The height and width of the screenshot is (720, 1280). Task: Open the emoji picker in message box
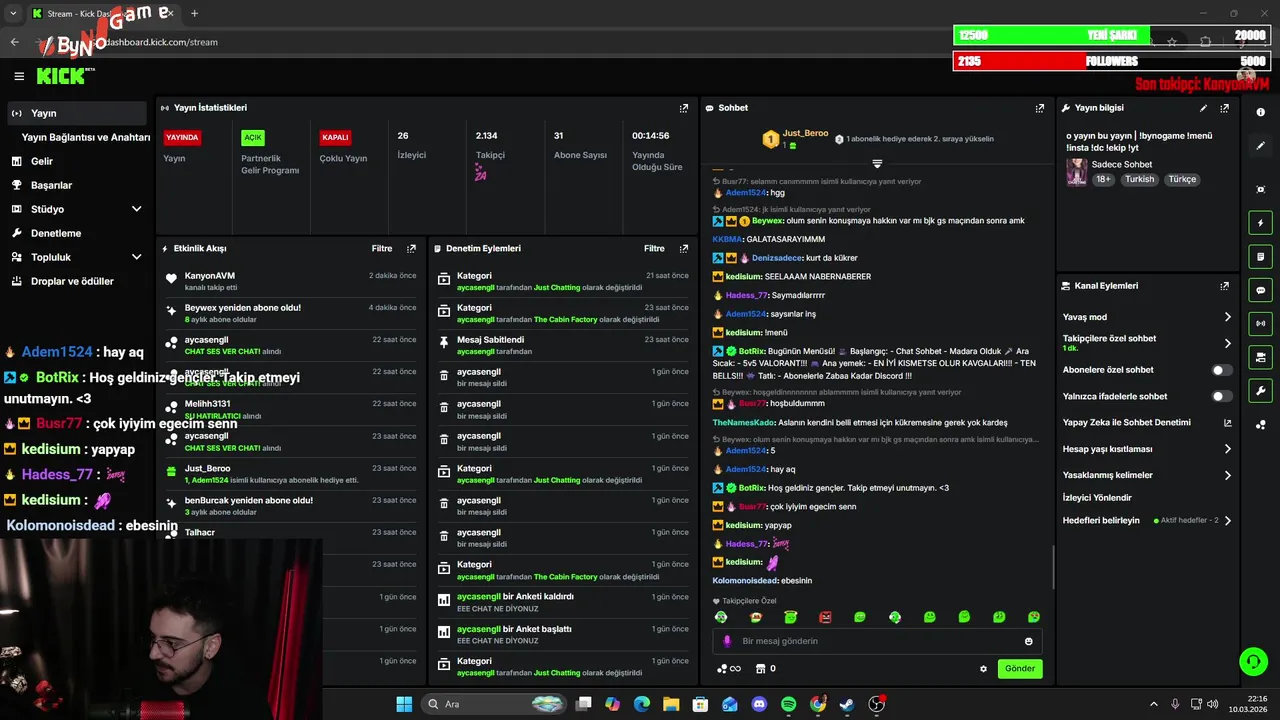tap(1028, 641)
